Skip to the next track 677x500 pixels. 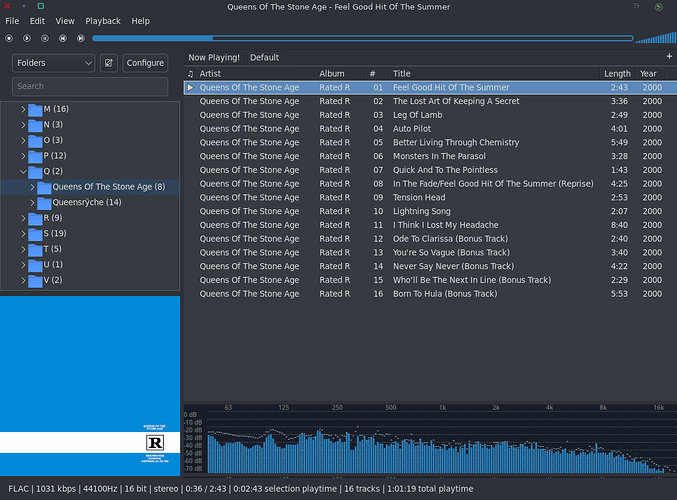click(x=81, y=39)
